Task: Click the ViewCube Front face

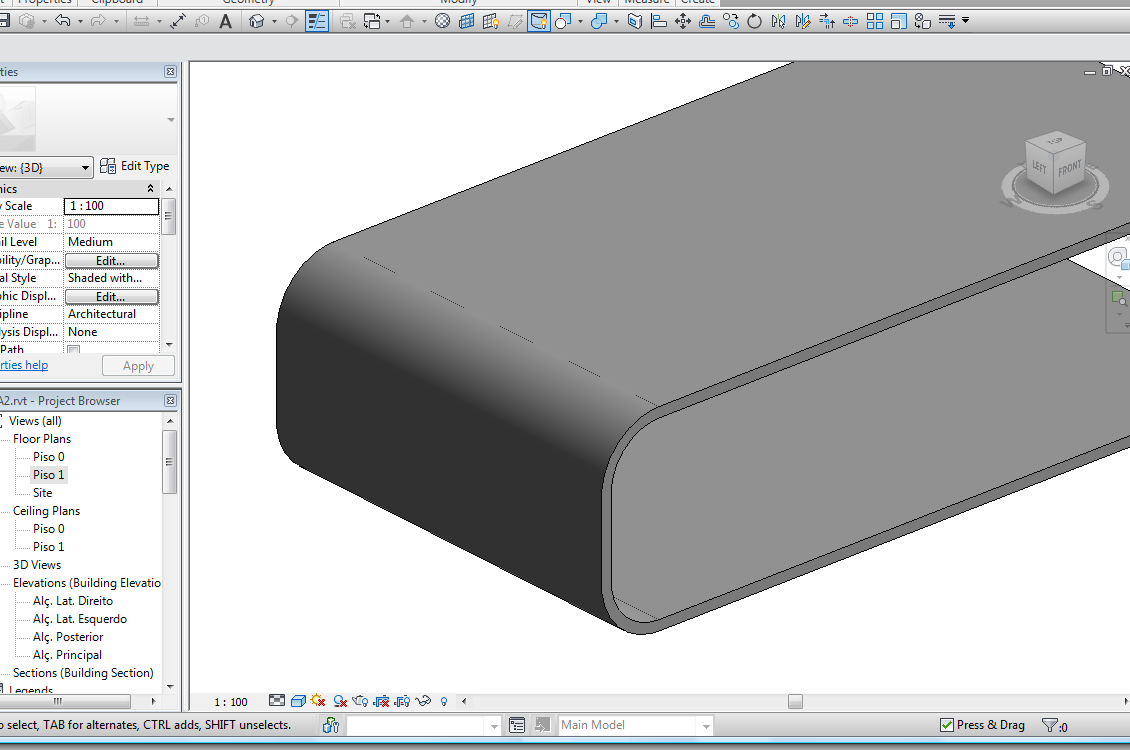Action: tap(1069, 168)
